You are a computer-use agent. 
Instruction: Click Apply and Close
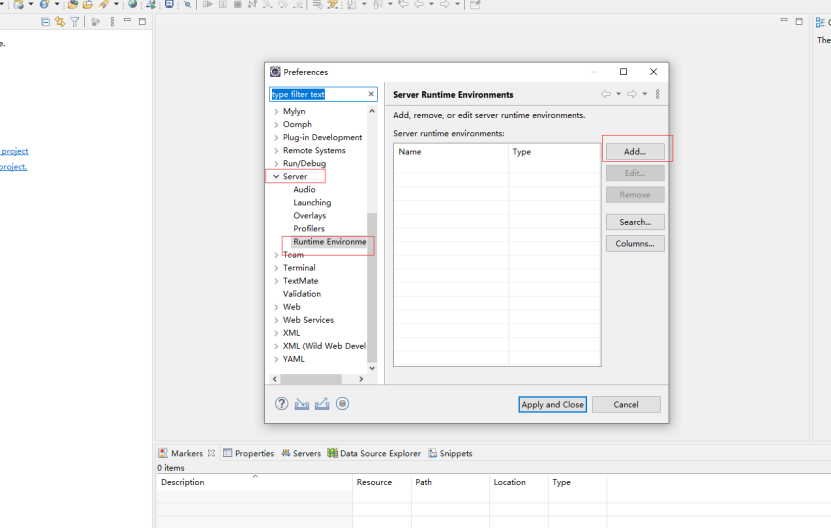tap(552, 404)
